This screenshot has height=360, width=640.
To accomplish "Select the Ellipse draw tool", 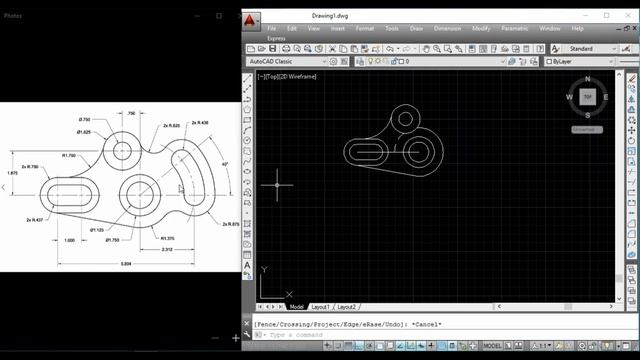I will (x=247, y=171).
